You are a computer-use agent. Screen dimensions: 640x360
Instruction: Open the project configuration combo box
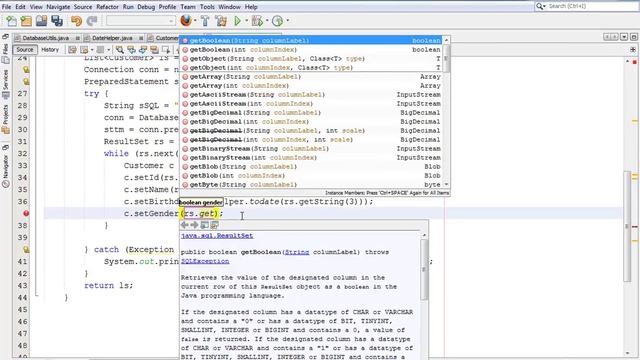tap(141, 21)
